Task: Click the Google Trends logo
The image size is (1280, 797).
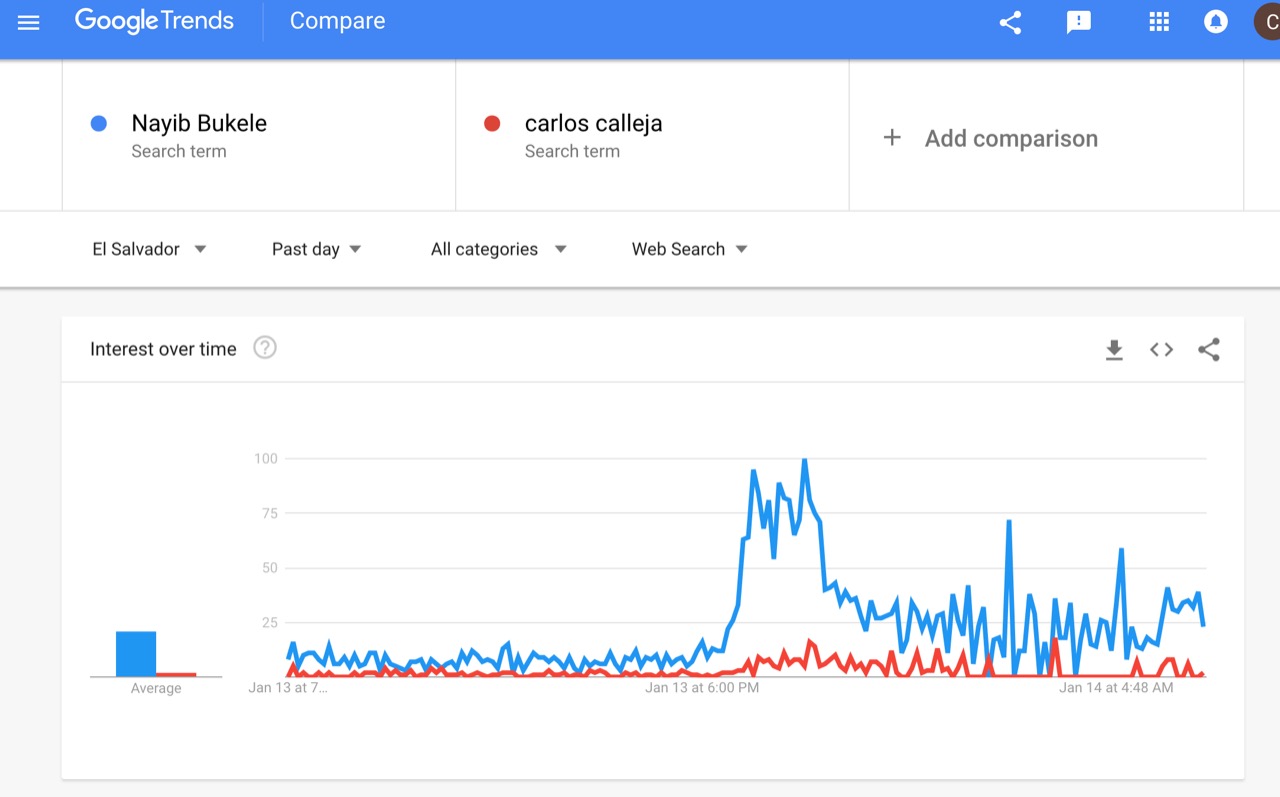Action: click(x=154, y=21)
